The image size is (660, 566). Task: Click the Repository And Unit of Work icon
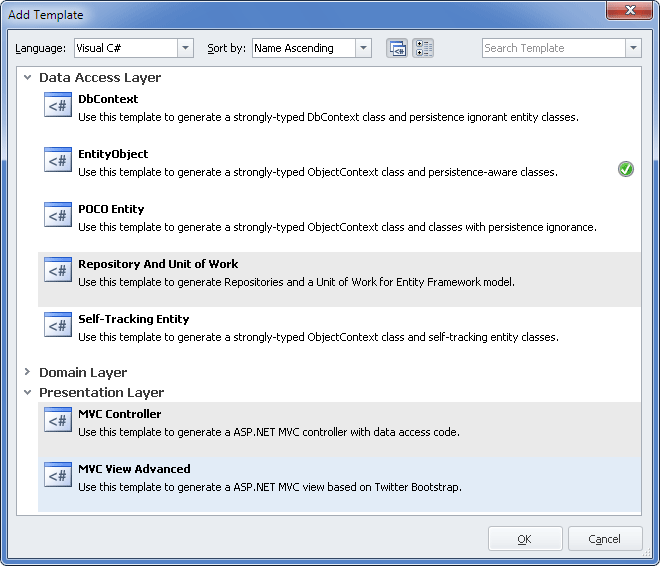[x=58, y=270]
